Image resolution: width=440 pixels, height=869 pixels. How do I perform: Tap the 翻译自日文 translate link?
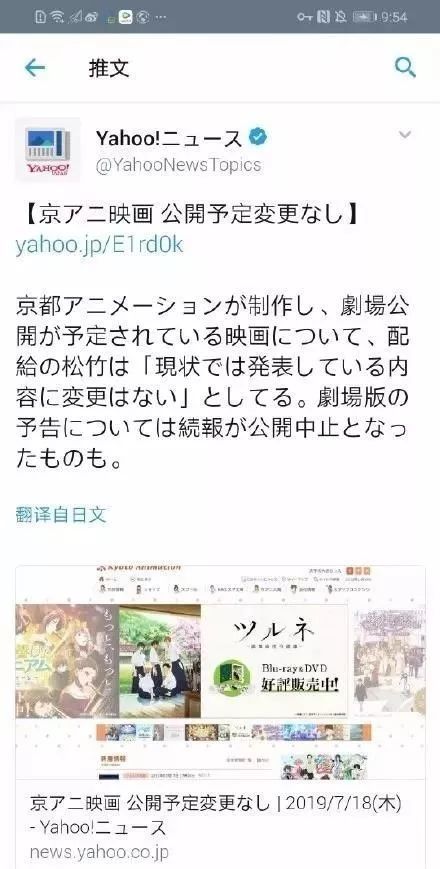click(60, 515)
